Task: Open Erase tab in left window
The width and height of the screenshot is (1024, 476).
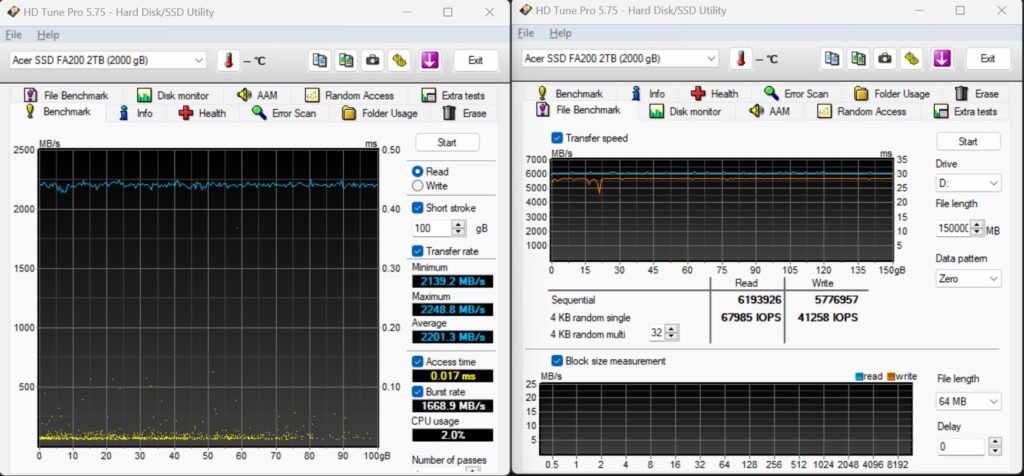Action: pos(464,113)
